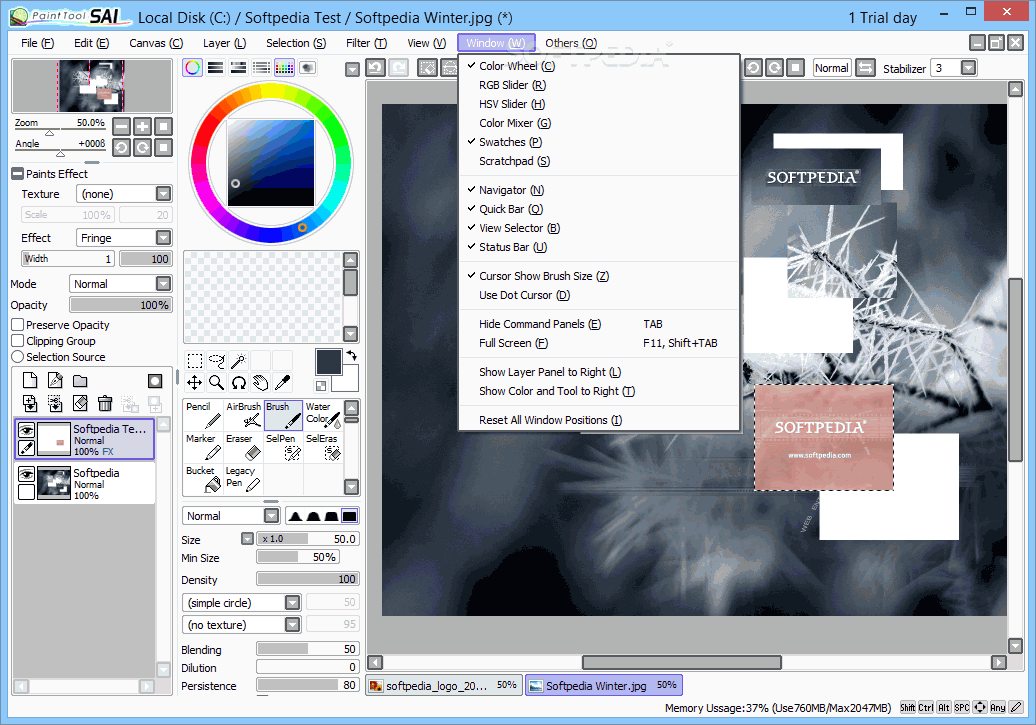Pick the move tool
Viewport: 1036px width, 725px height.
point(195,383)
